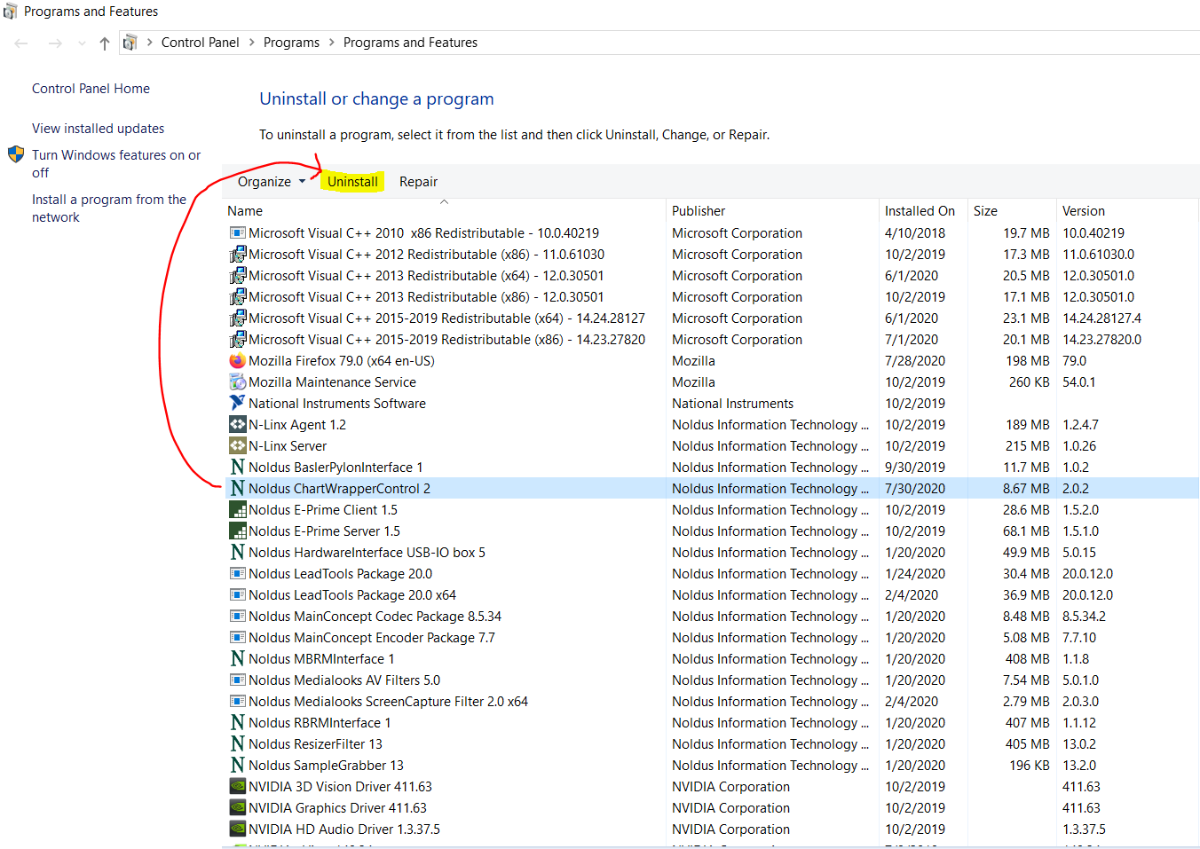
Task: Click the Control Panel icon in address bar
Action: (129, 43)
